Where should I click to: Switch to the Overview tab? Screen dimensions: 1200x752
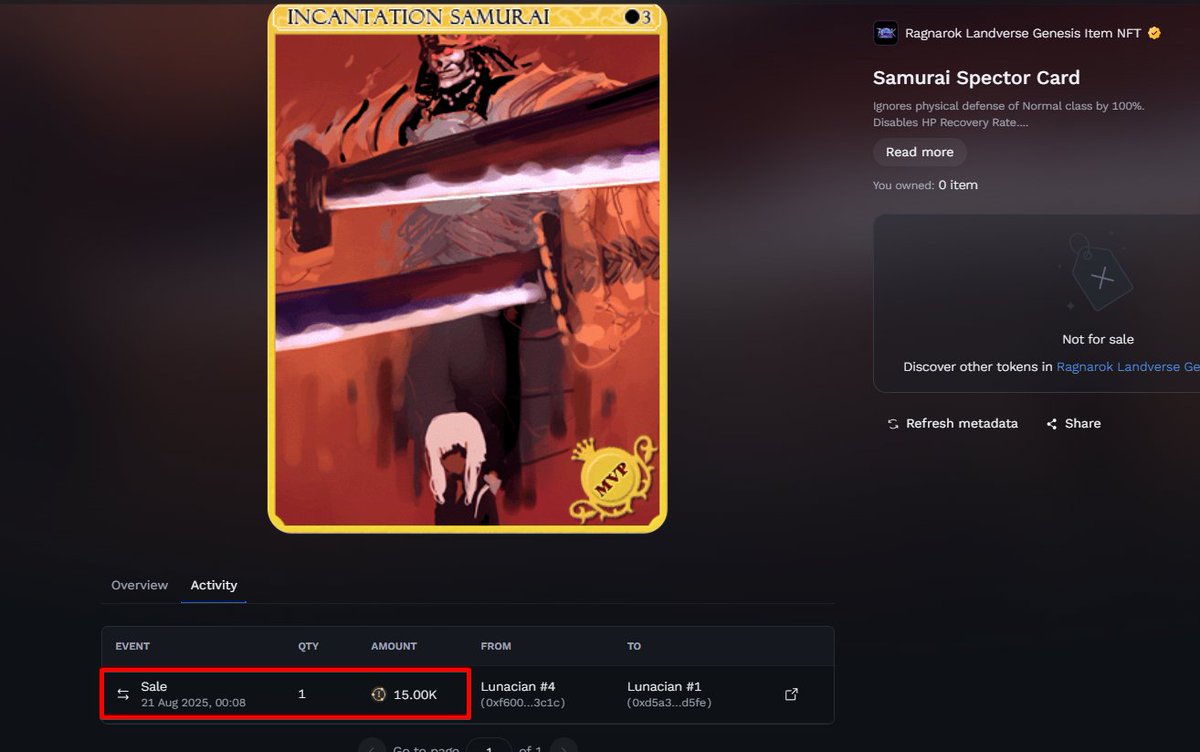[139, 585]
